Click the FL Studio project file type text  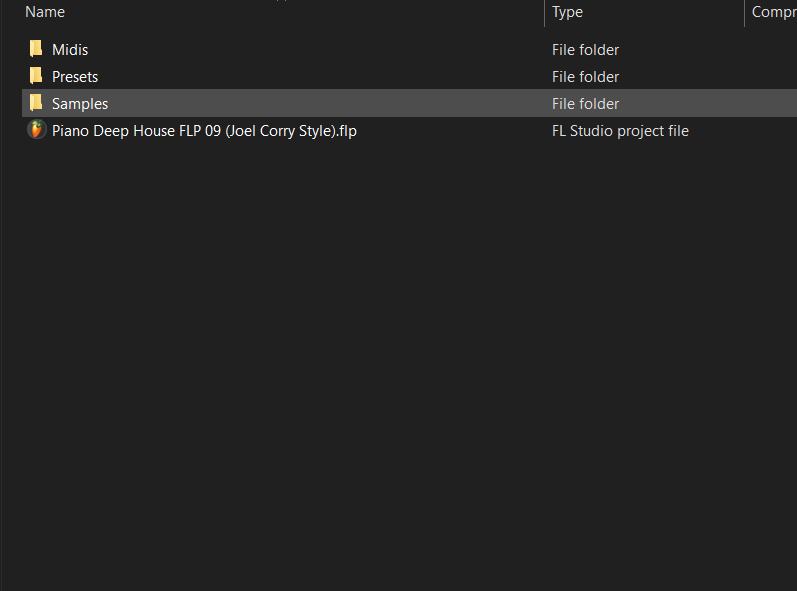[620, 131]
